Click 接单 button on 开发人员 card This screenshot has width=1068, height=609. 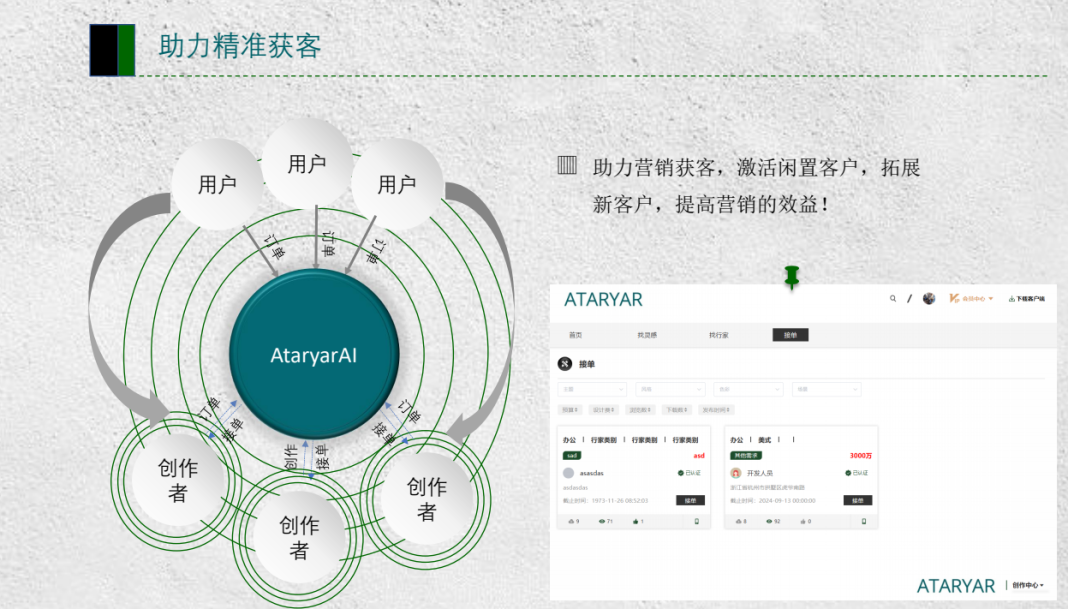click(858, 501)
